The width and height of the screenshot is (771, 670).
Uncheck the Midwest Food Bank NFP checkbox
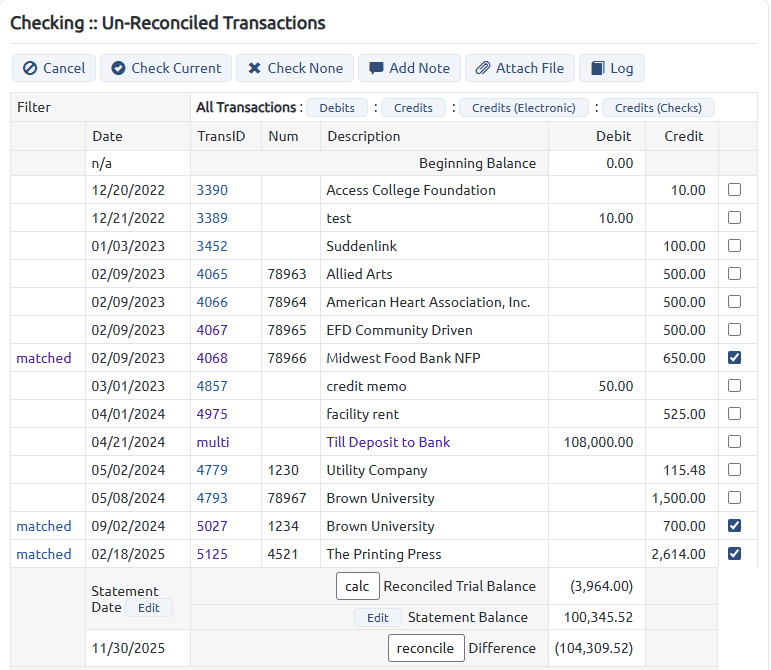click(x=734, y=358)
